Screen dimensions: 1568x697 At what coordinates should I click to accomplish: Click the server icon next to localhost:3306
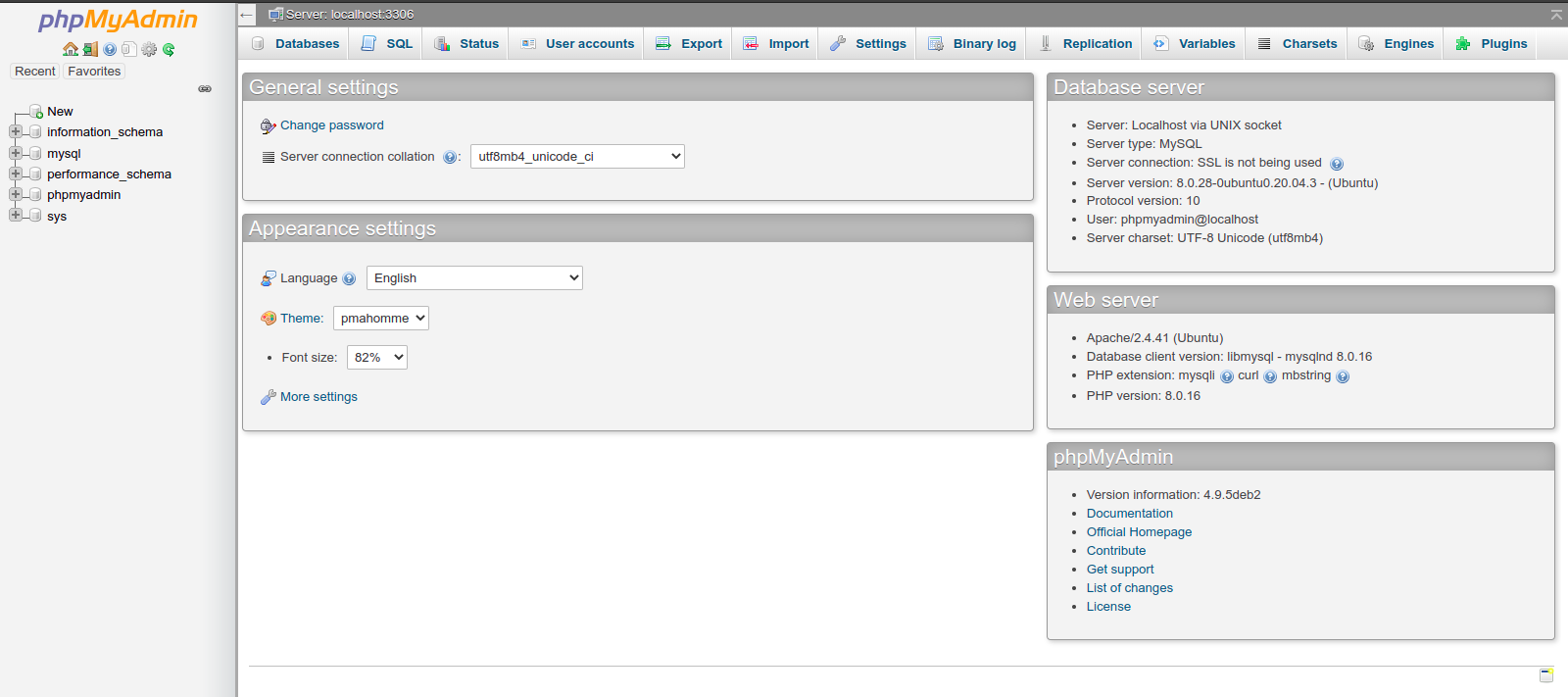pos(276,15)
